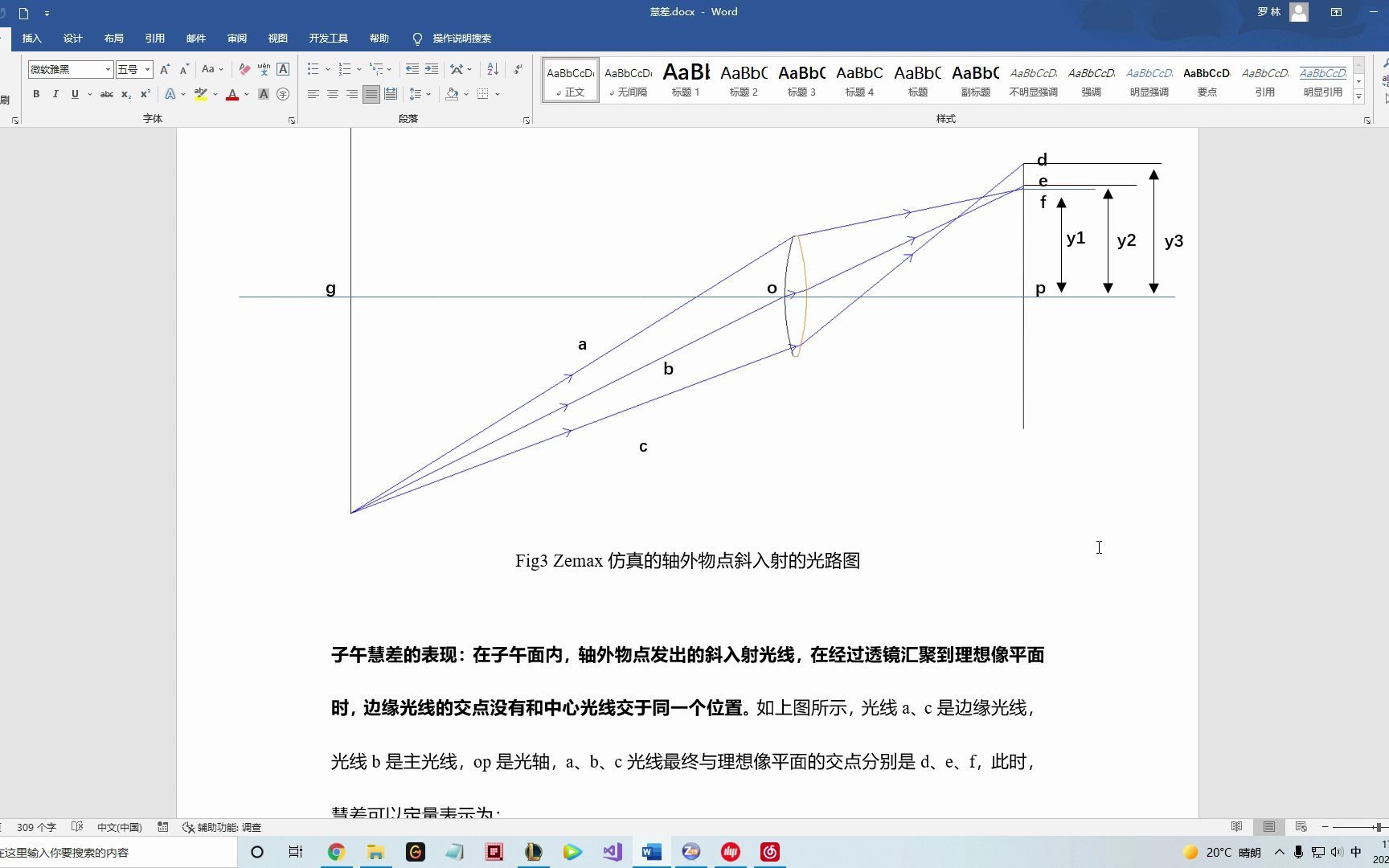
Task: Show or hide paragraph marks
Action: 518,69
